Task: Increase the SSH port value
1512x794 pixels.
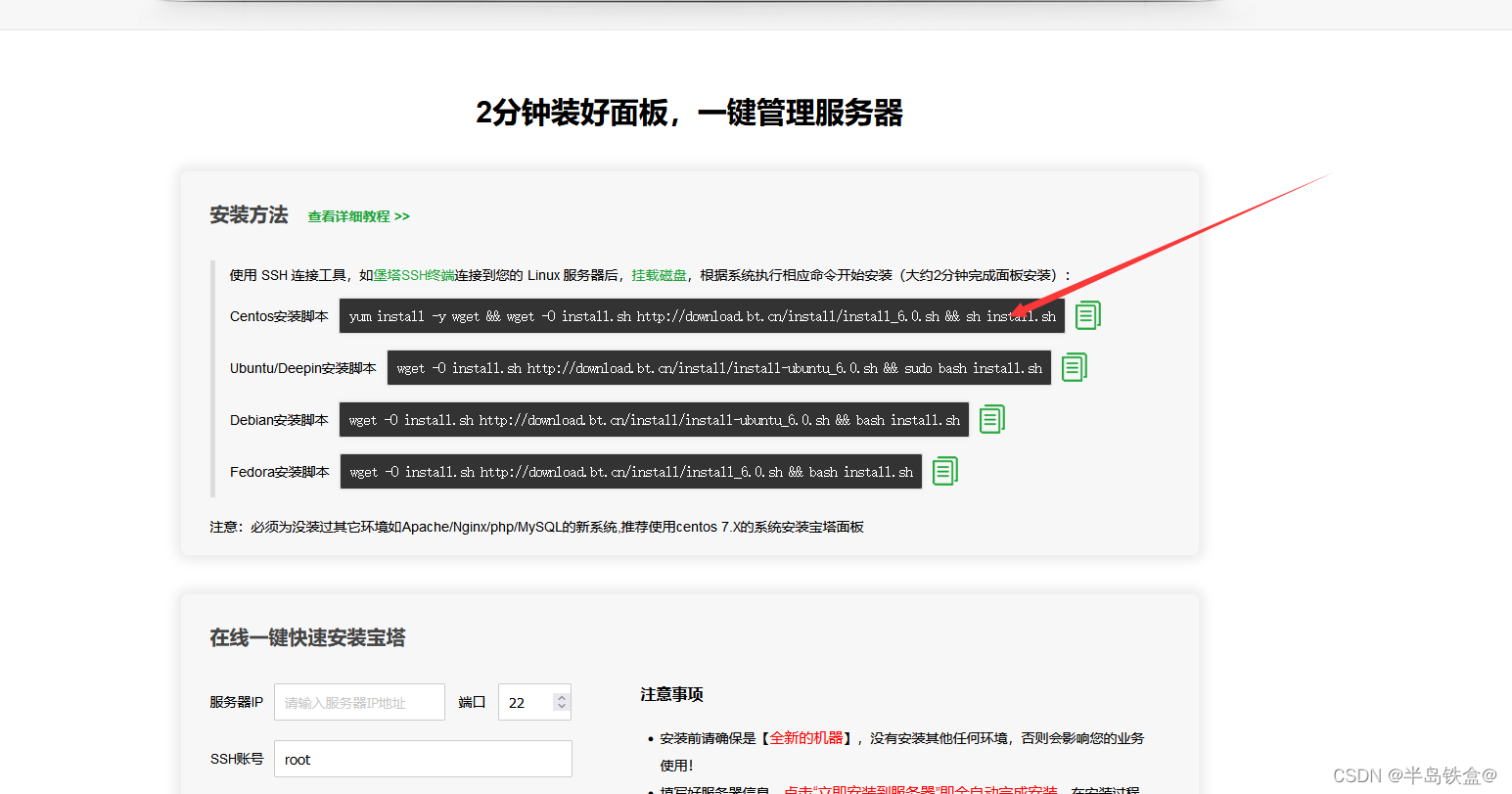Action: 561,697
